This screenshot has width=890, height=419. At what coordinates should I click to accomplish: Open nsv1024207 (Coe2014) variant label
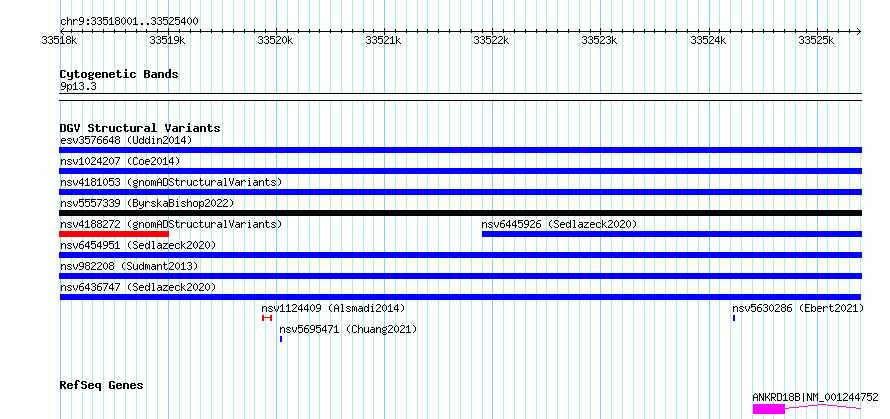coord(120,161)
